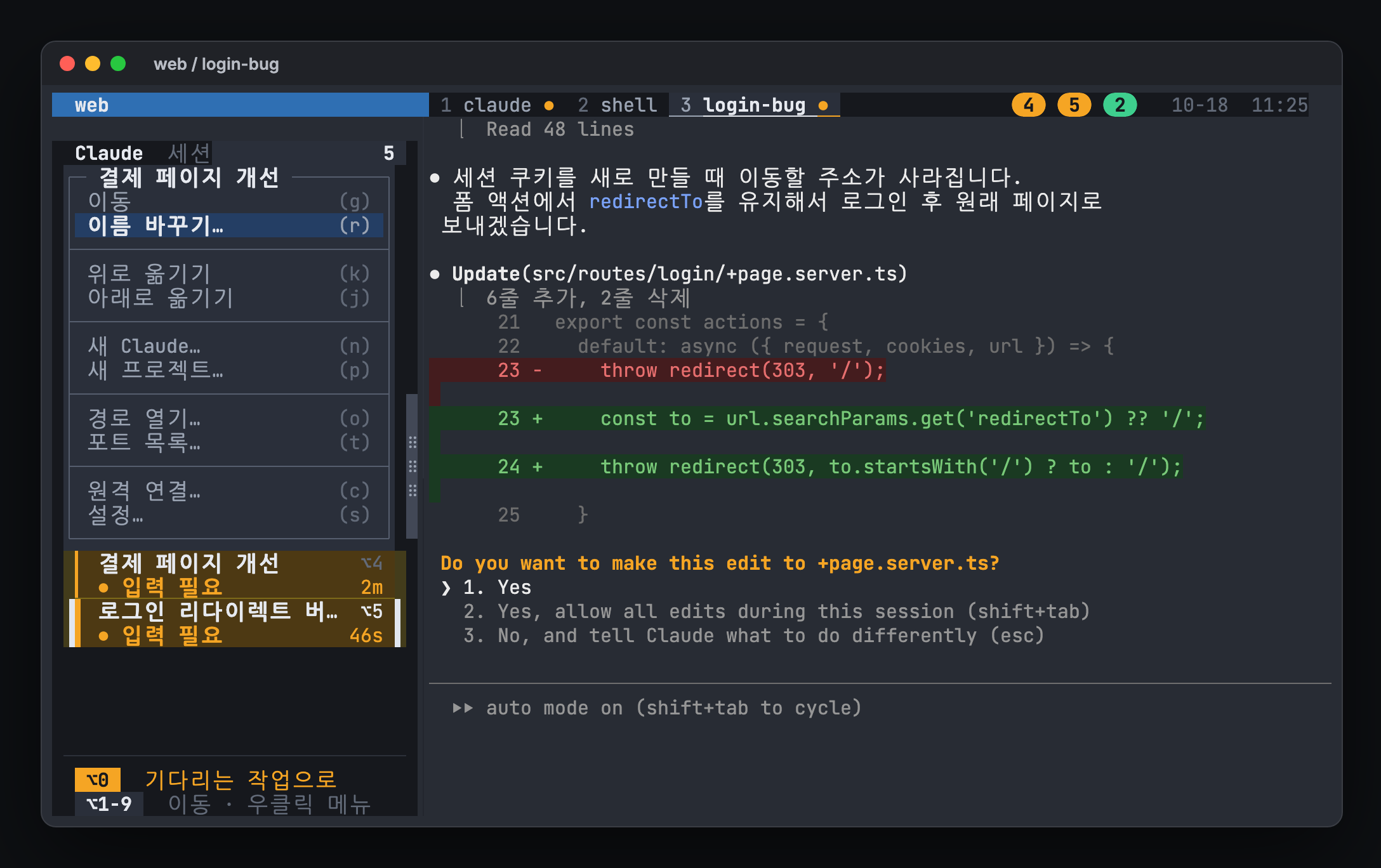
Task: Click orange activity dot on login-bug tab
Action: click(x=823, y=105)
